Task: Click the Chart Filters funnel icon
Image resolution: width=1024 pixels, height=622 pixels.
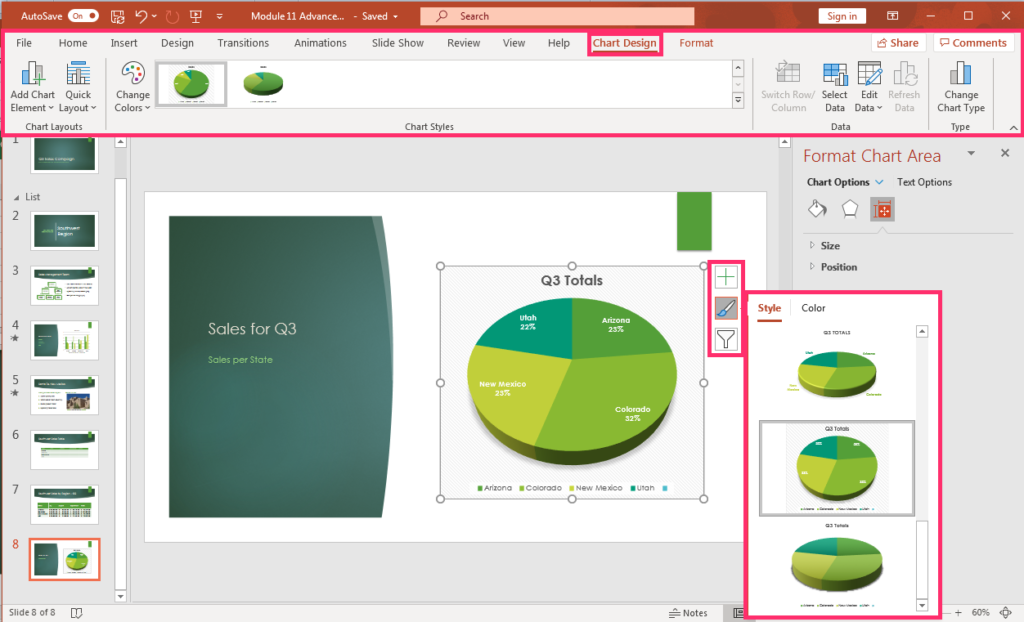Action: pos(726,340)
